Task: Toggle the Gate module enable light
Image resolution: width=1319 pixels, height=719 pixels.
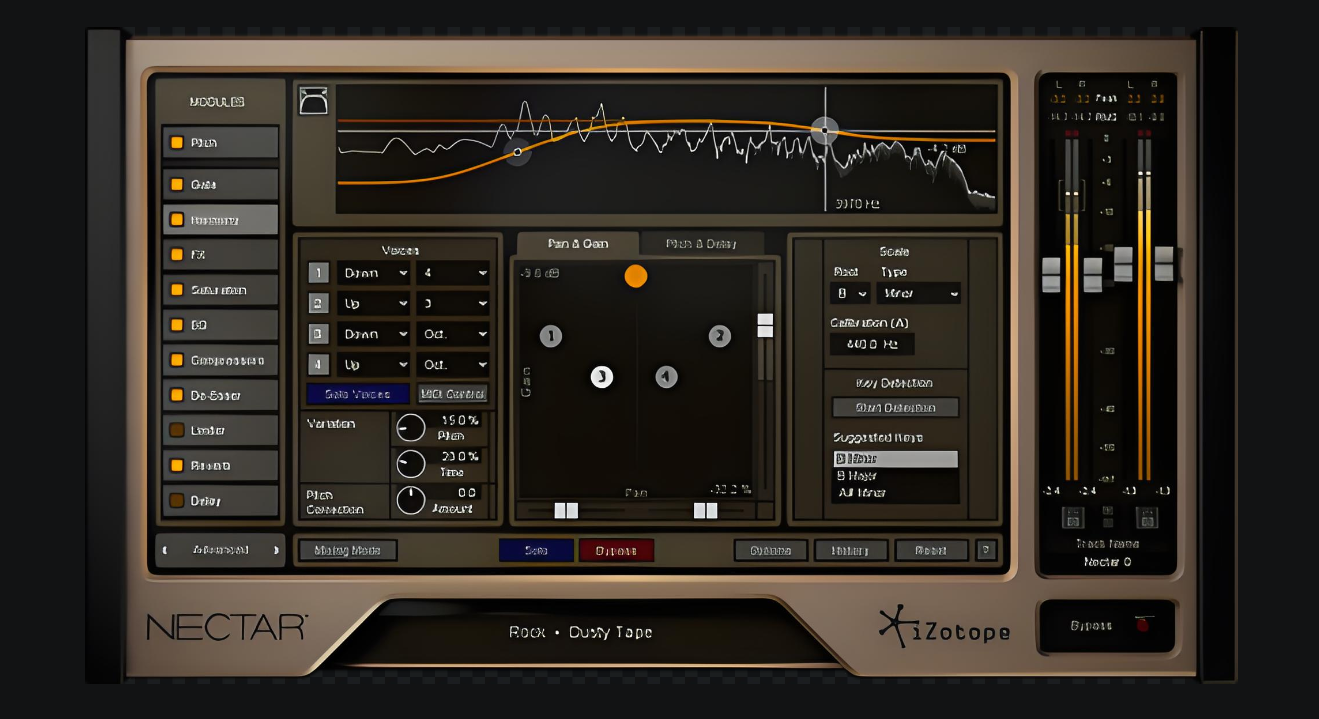Action: point(177,185)
